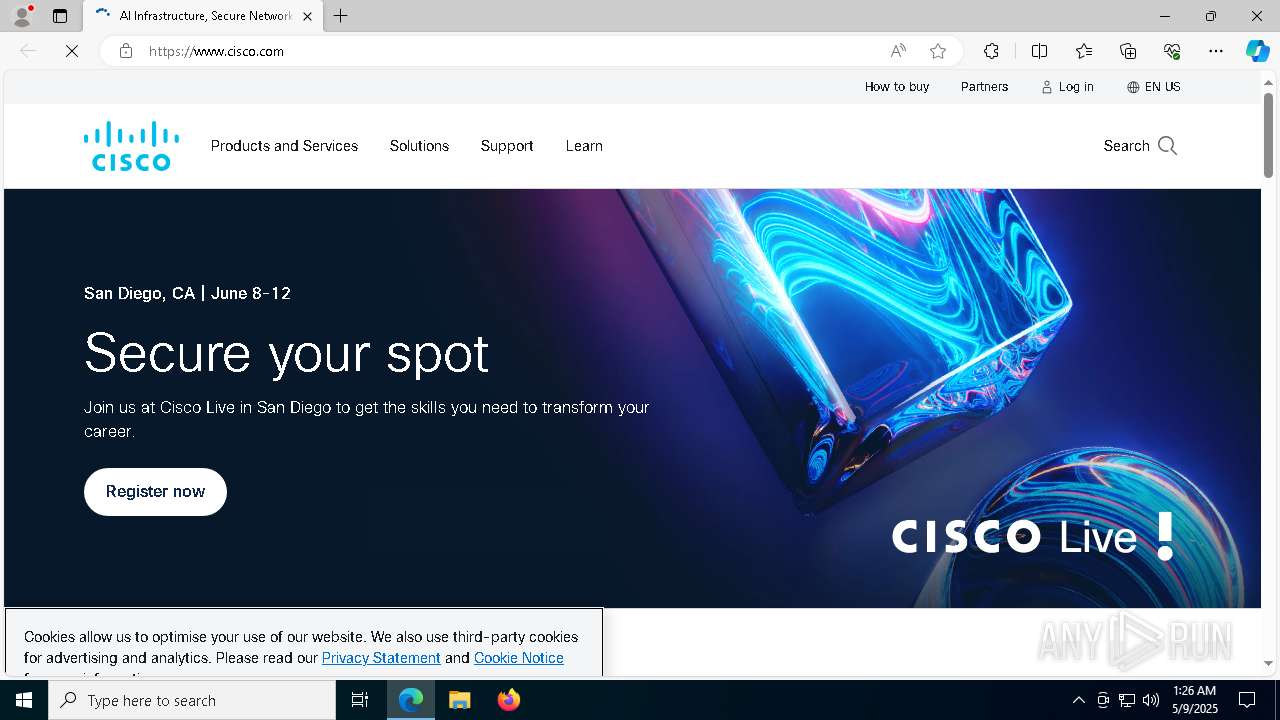
Task: Show hidden tray icons chevron
Action: tap(1078, 700)
